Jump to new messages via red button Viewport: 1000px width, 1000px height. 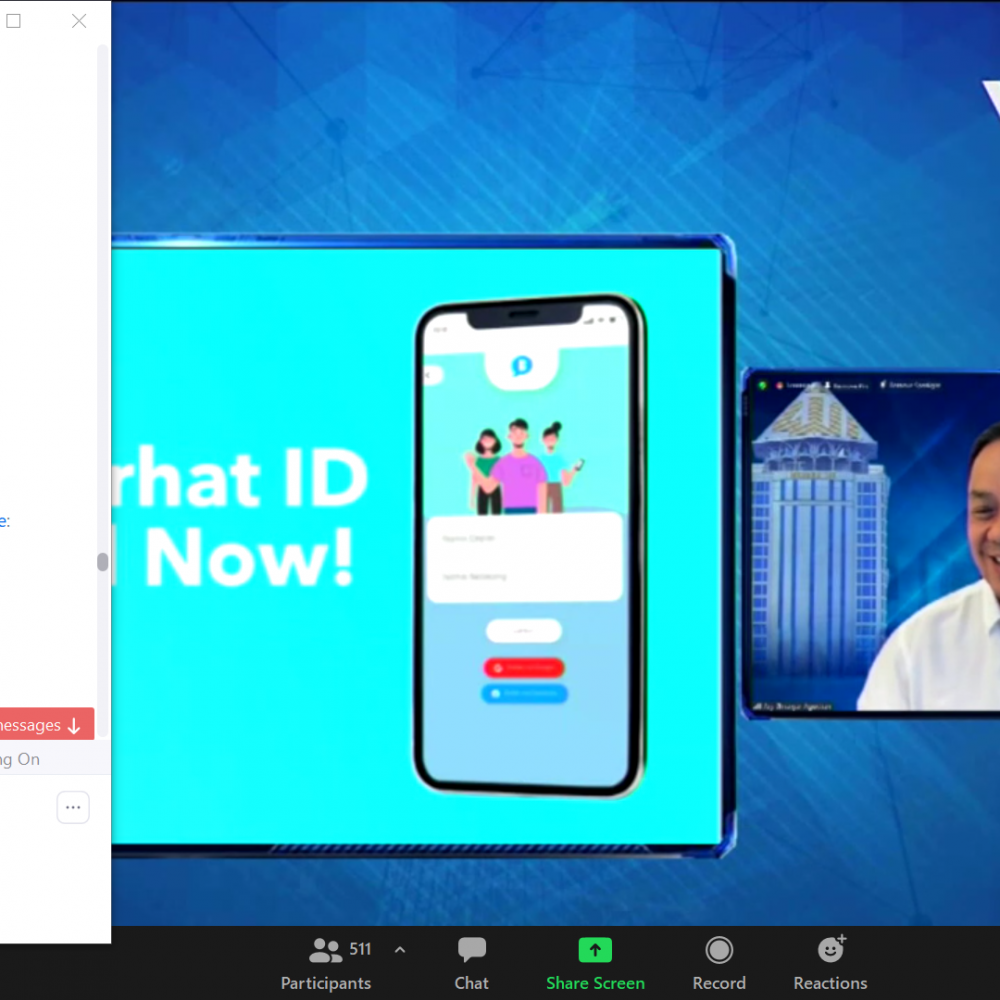pyautogui.click(x=45, y=725)
